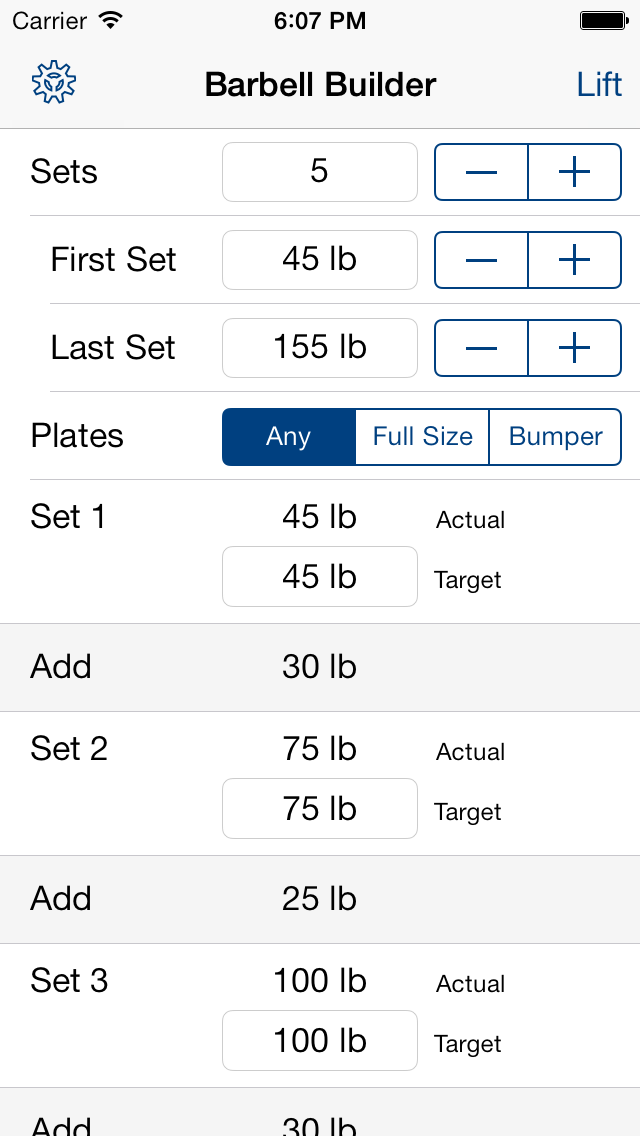This screenshot has width=640, height=1136.
Task: Tap Set 3 target 100 lb field
Action: 320,1040
